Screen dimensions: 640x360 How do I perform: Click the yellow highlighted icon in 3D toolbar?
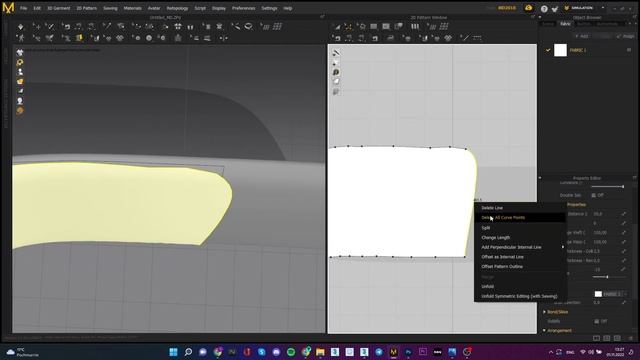pyautogui.click(x=79, y=38)
